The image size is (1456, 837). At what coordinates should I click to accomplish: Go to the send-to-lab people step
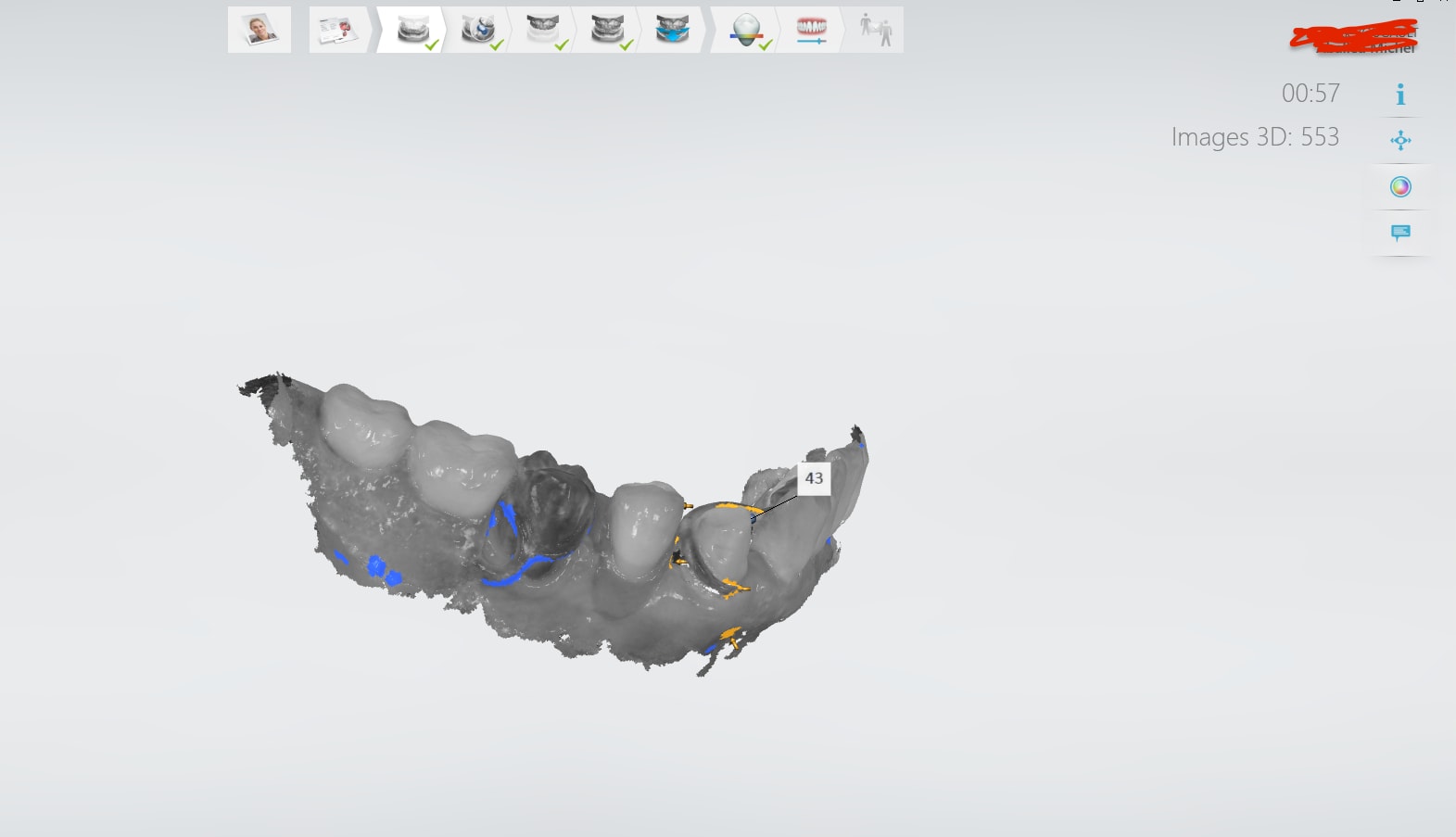875,30
